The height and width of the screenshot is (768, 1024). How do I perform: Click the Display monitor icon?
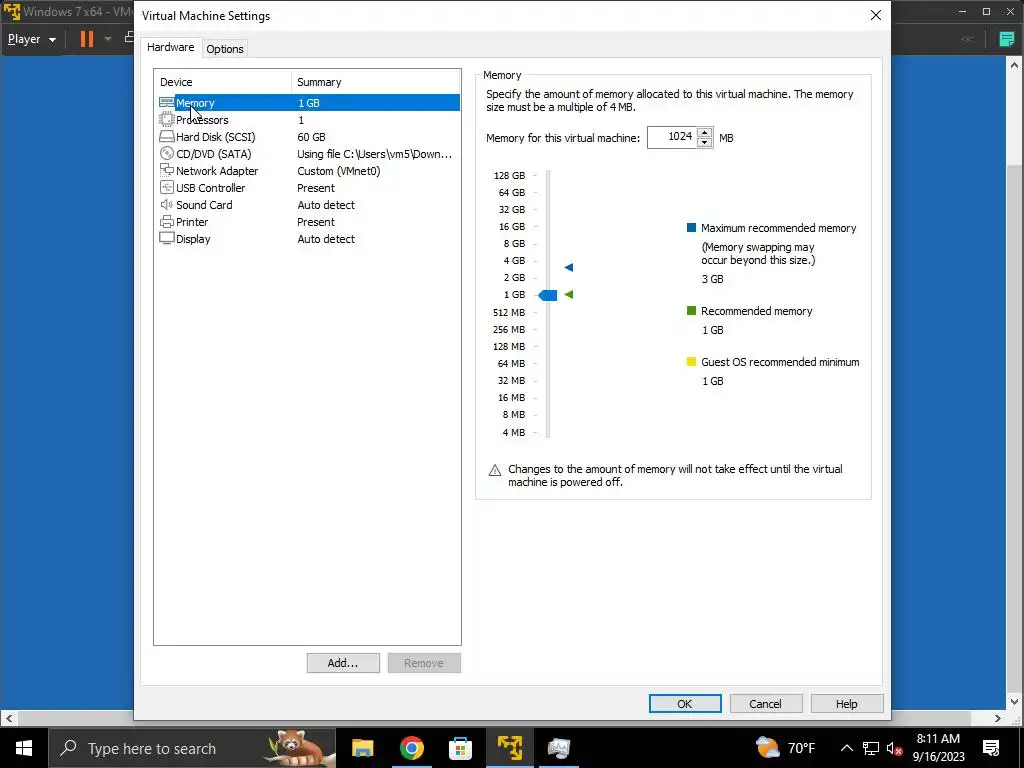(167, 238)
